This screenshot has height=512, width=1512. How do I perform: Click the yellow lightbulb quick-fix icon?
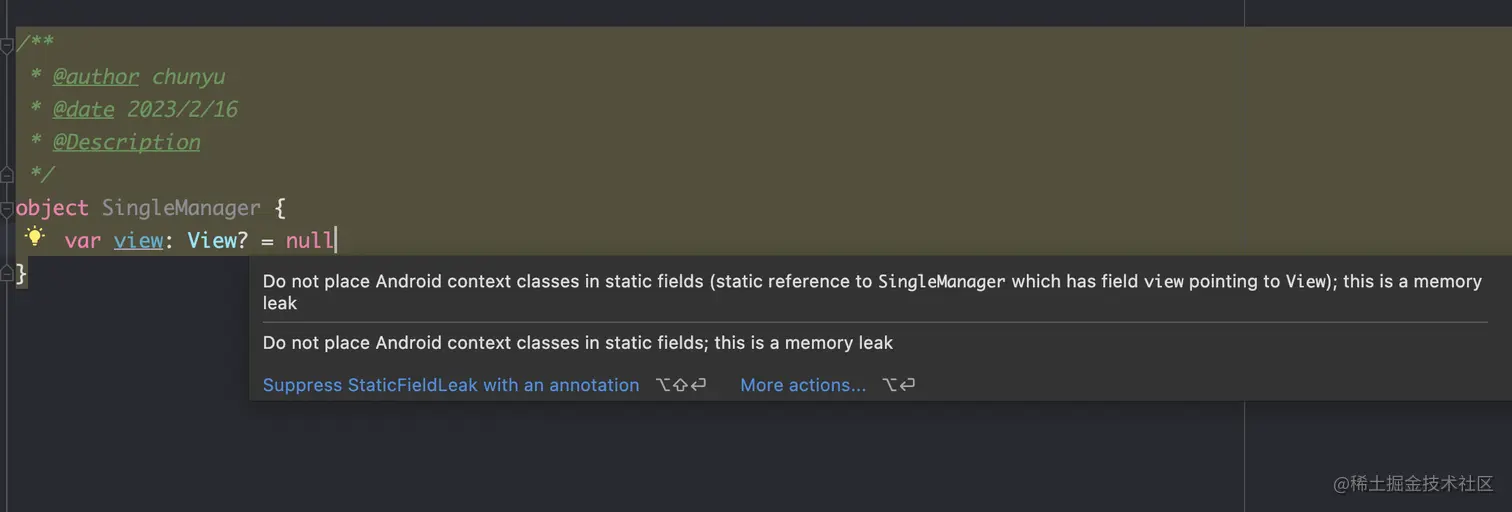click(x=35, y=237)
